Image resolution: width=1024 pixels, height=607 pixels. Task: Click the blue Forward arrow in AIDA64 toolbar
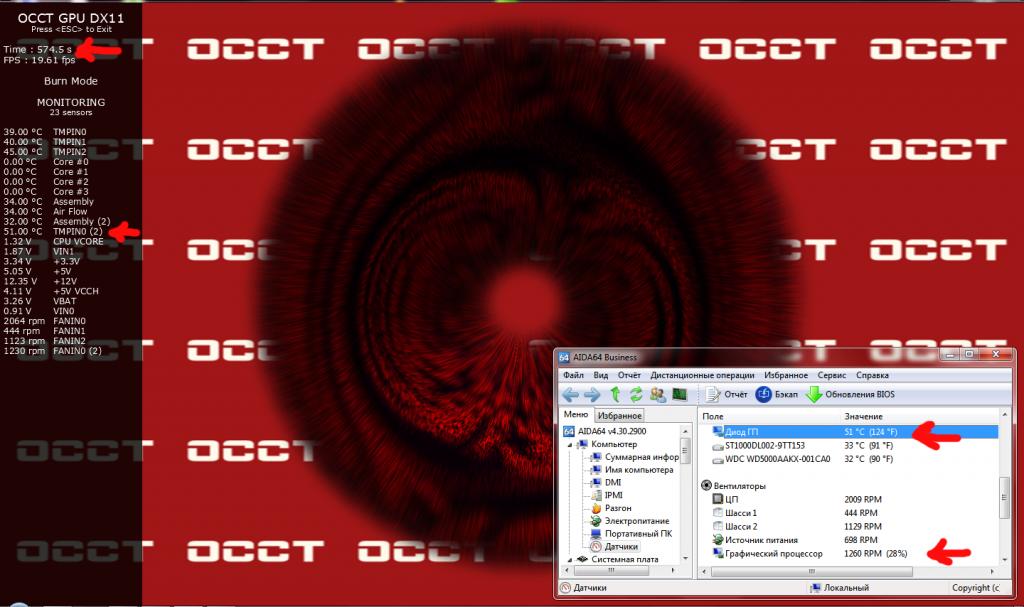[x=592, y=395]
